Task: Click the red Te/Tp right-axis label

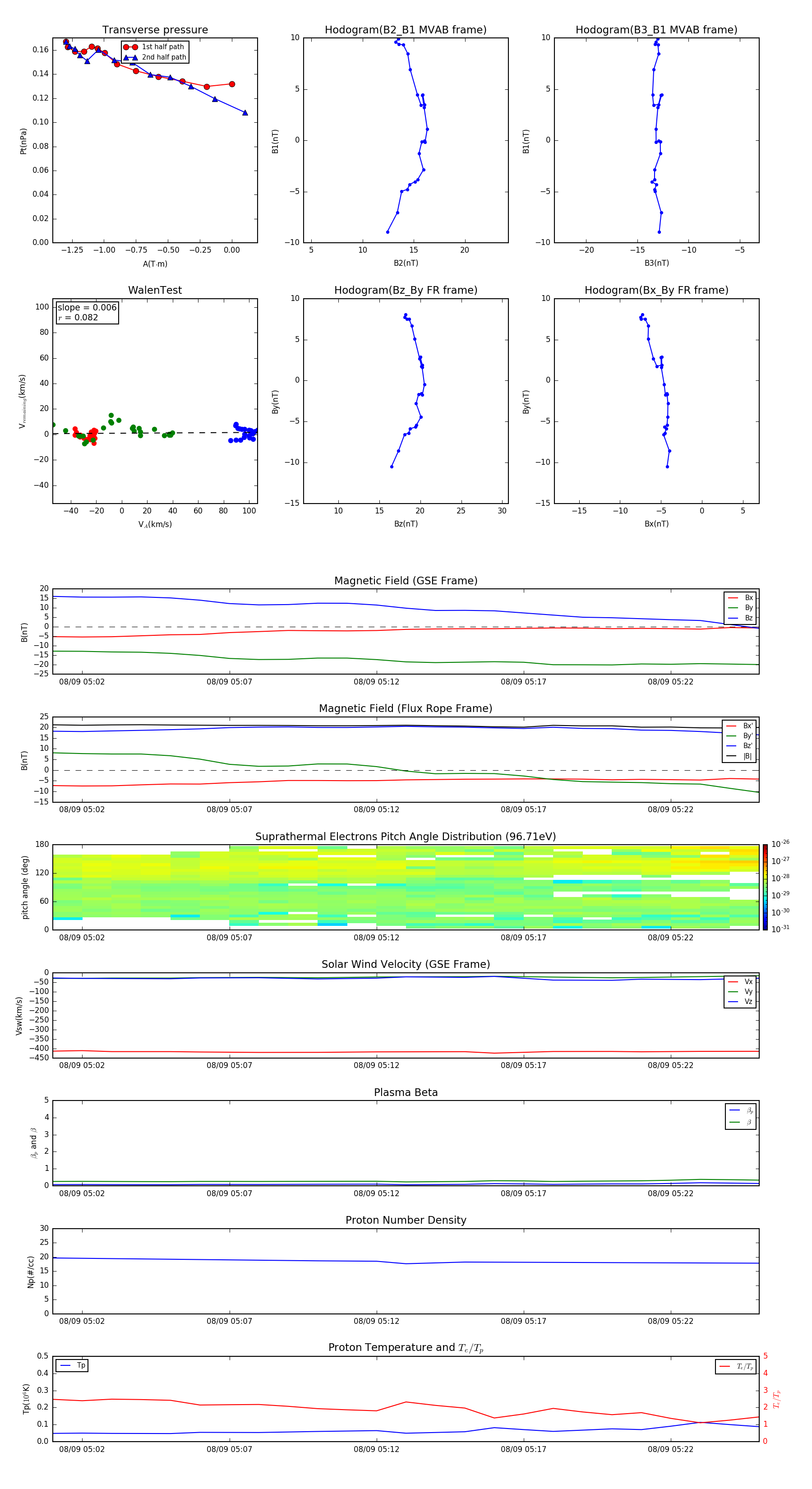Action: click(x=776, y=1399)
